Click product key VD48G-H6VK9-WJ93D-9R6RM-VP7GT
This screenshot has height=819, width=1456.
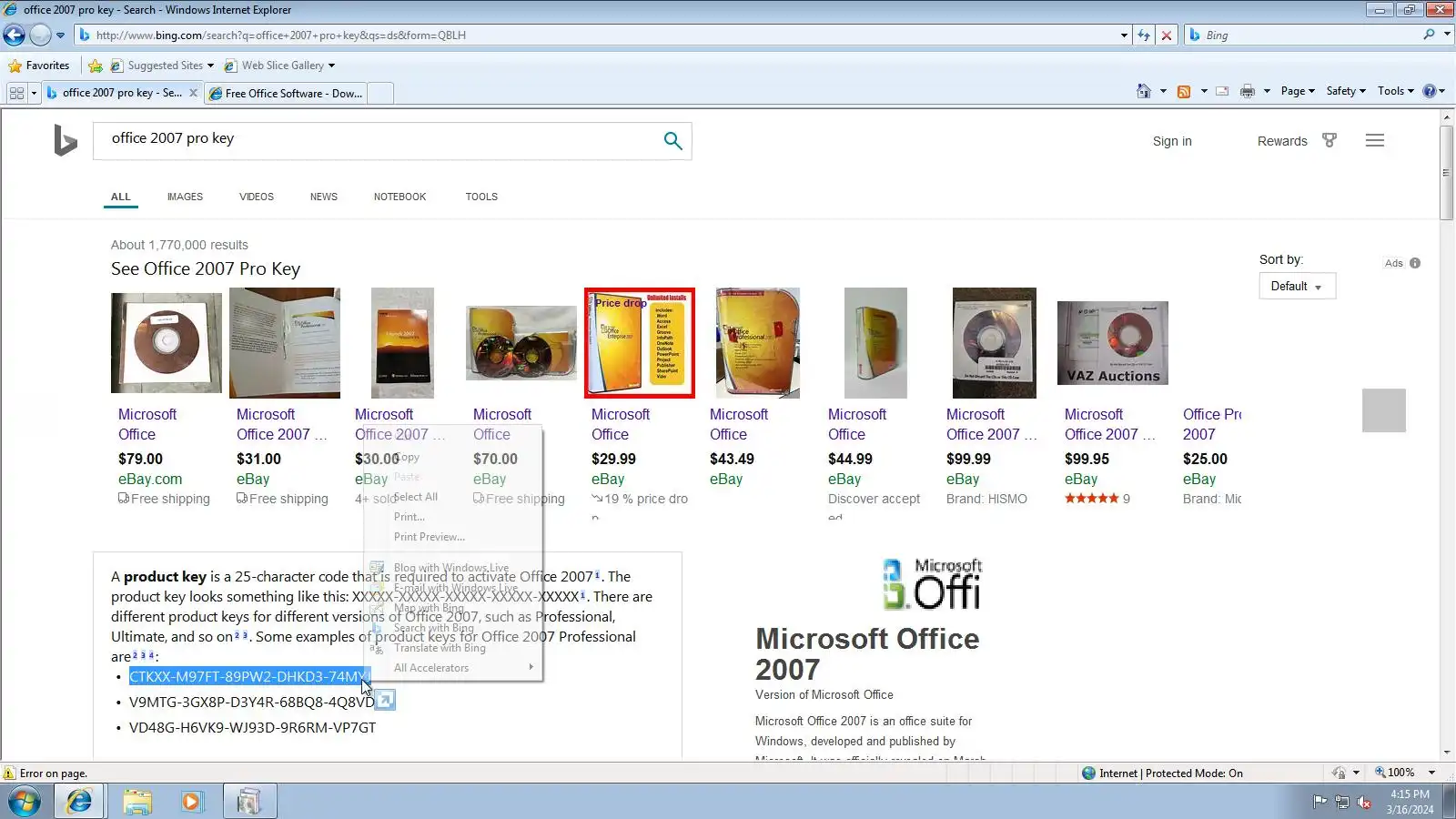(x=252, y=727)
